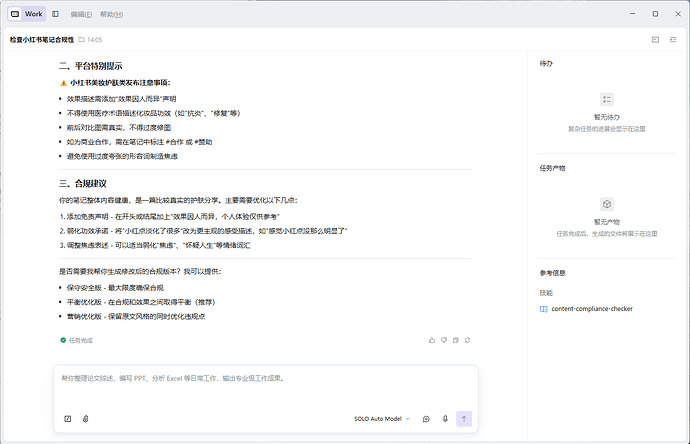Open the 编辑(E) menu
Viewport: 690px width, 444px height.
81,15
